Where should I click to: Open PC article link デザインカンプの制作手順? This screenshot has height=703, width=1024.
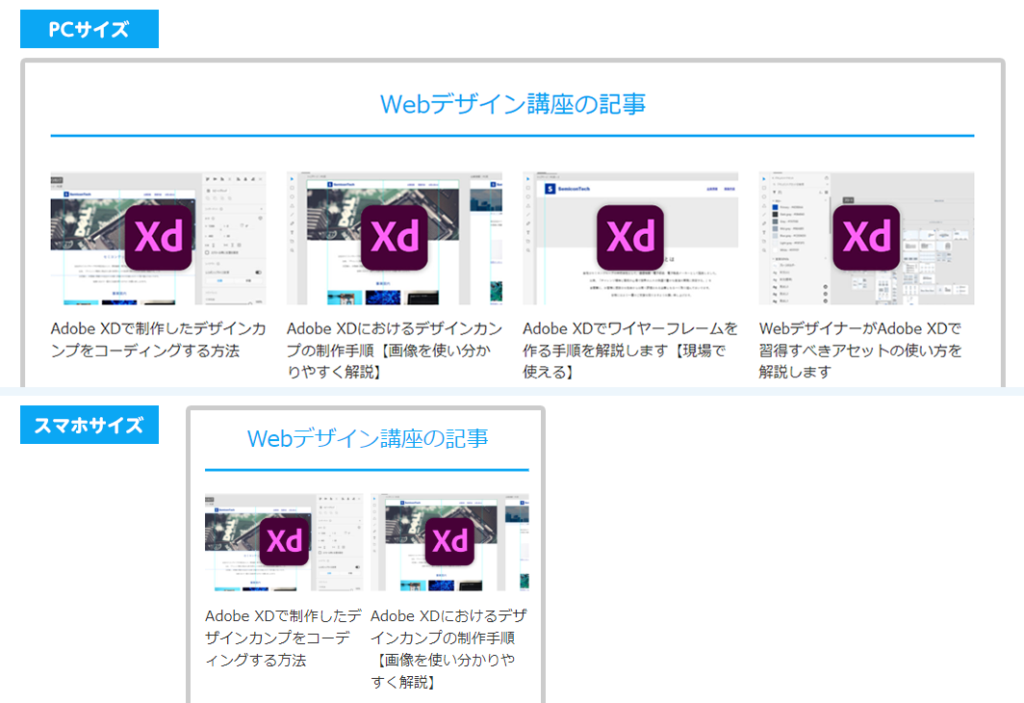point(394,350)
